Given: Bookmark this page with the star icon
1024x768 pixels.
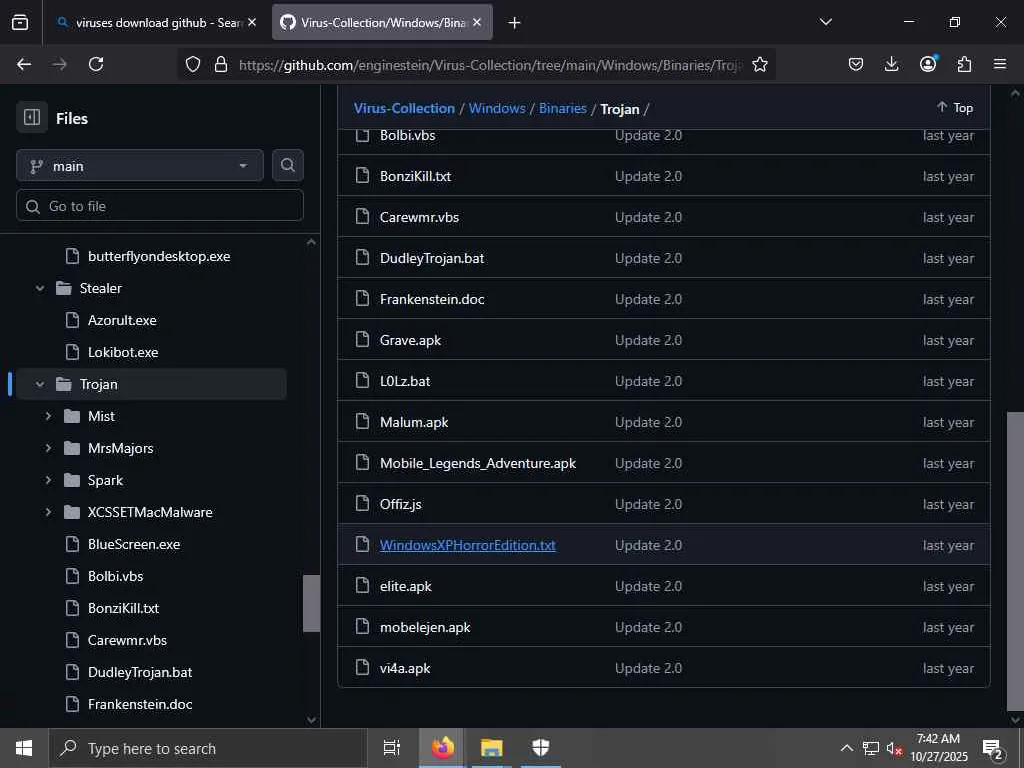Looking at the screenshot, I should (760, 64).
